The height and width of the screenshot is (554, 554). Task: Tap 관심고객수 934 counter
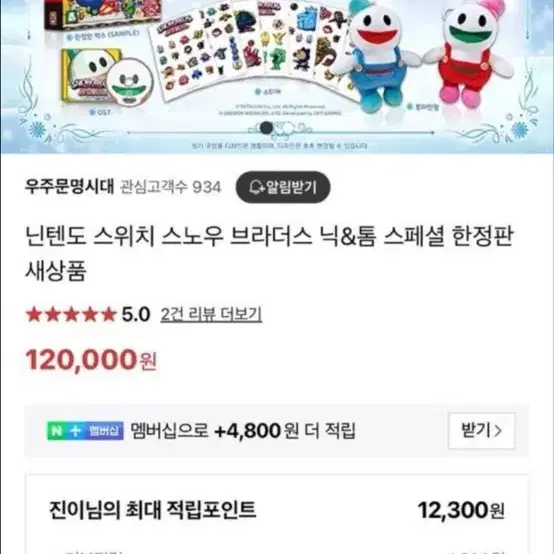click(170, 187)
